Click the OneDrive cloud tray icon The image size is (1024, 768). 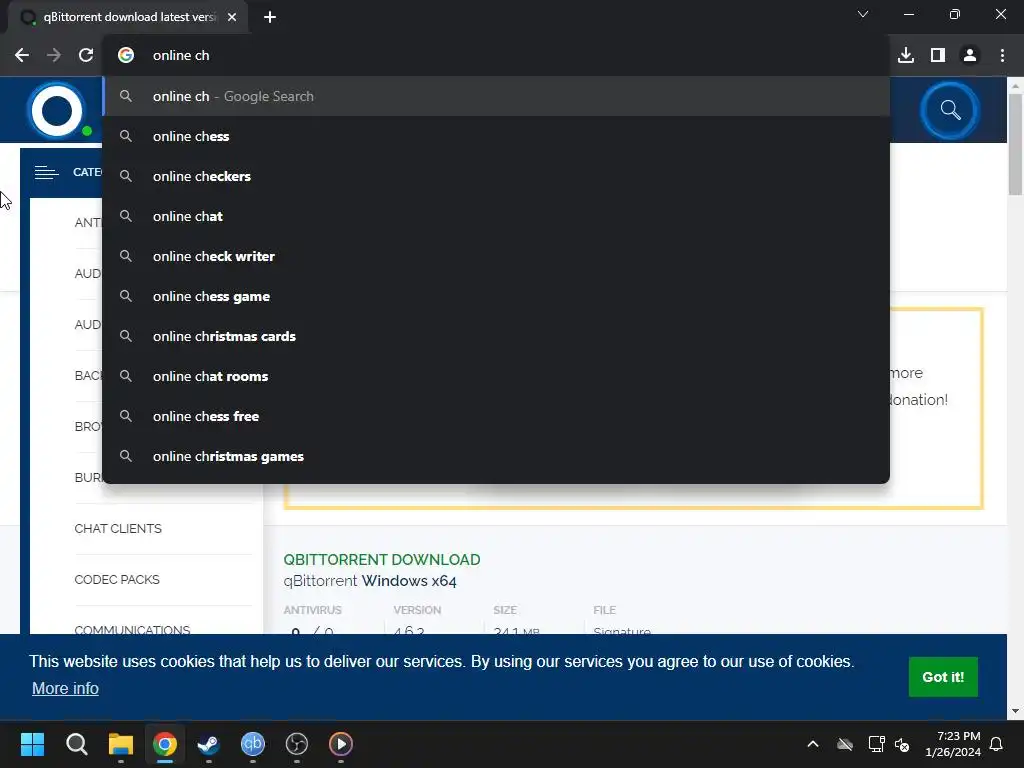tap(845, 744)
